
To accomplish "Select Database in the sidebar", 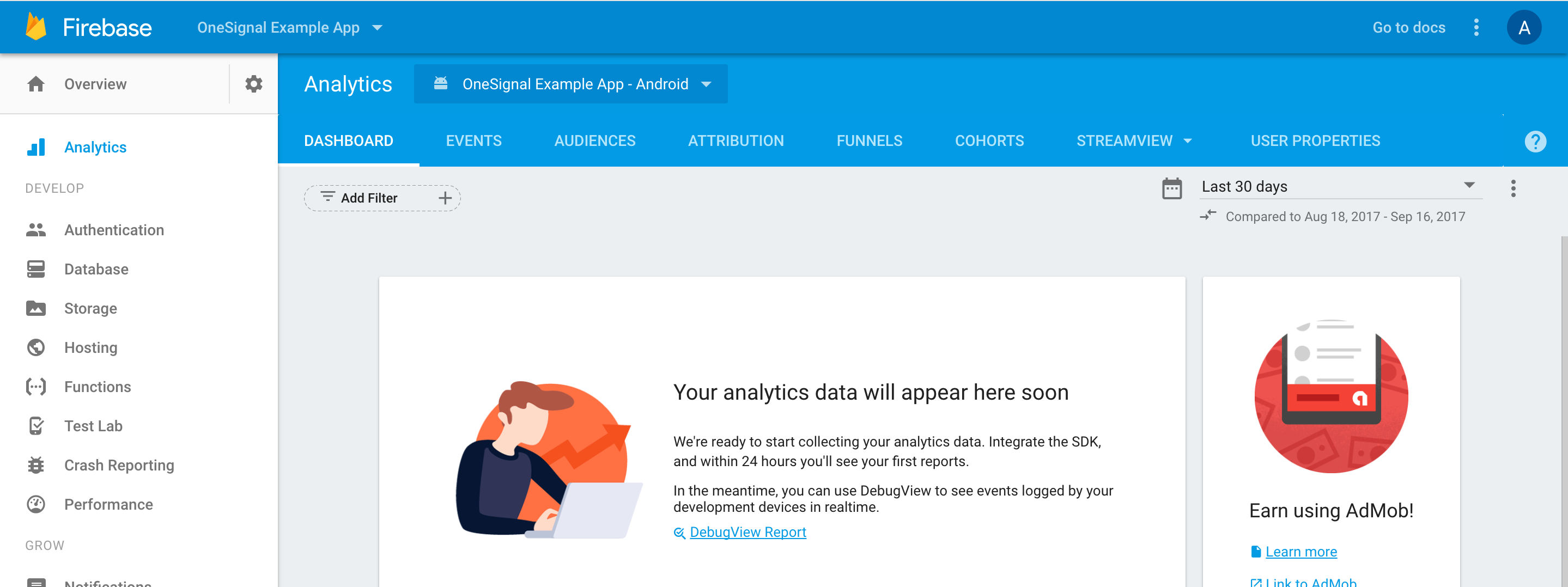I will 139,269.
